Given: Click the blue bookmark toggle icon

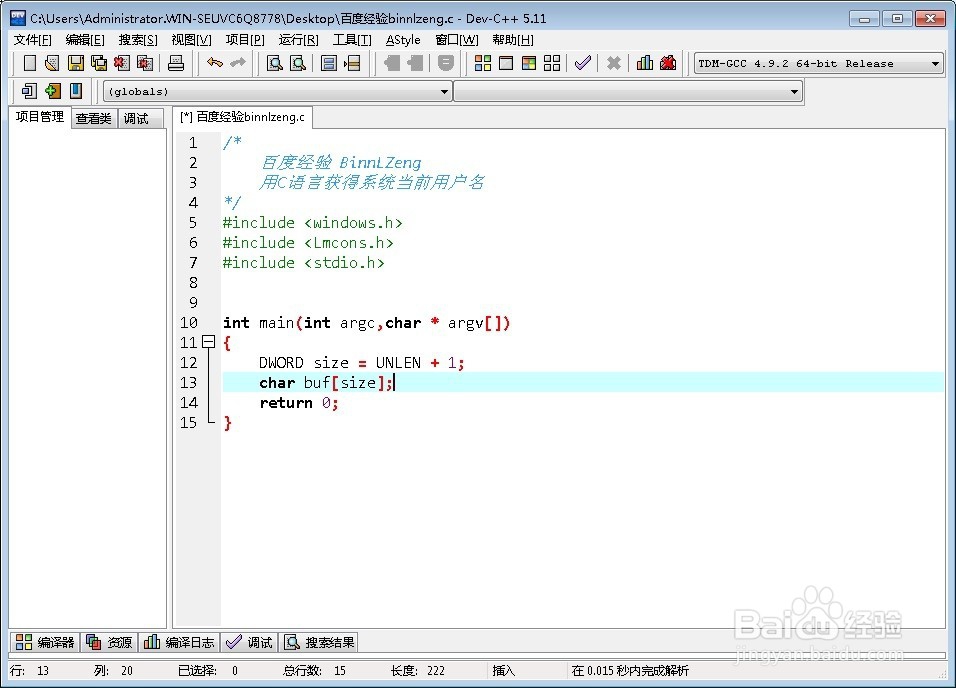Looking at the screenshot, I should pos(76,91).
